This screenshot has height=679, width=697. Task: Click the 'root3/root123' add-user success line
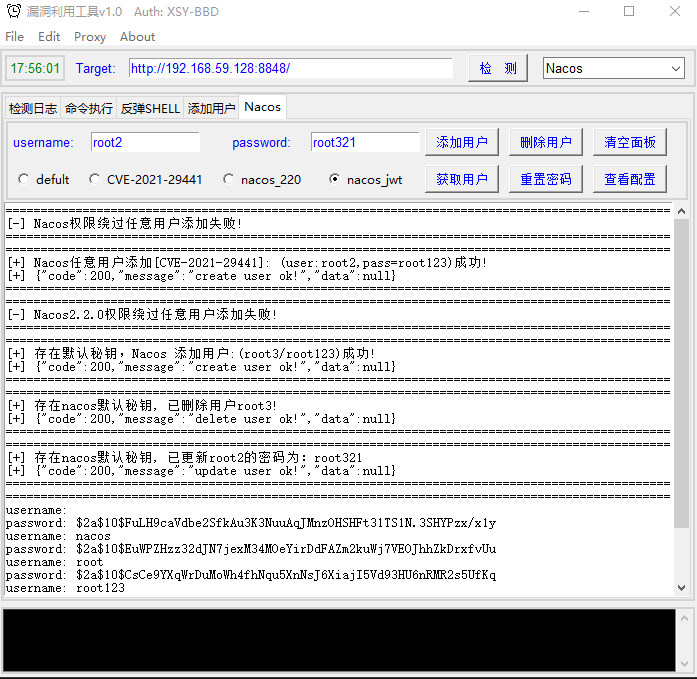(x=191, y=354)
